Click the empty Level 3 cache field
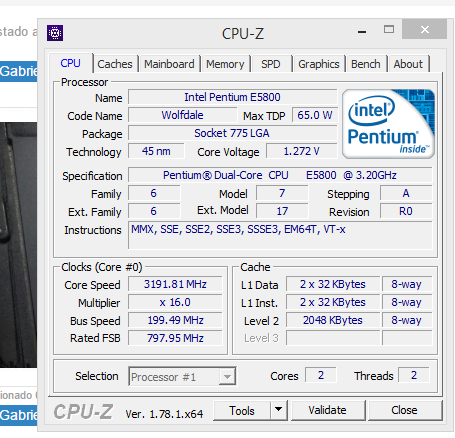455x438 pixels. click(333, 338)
